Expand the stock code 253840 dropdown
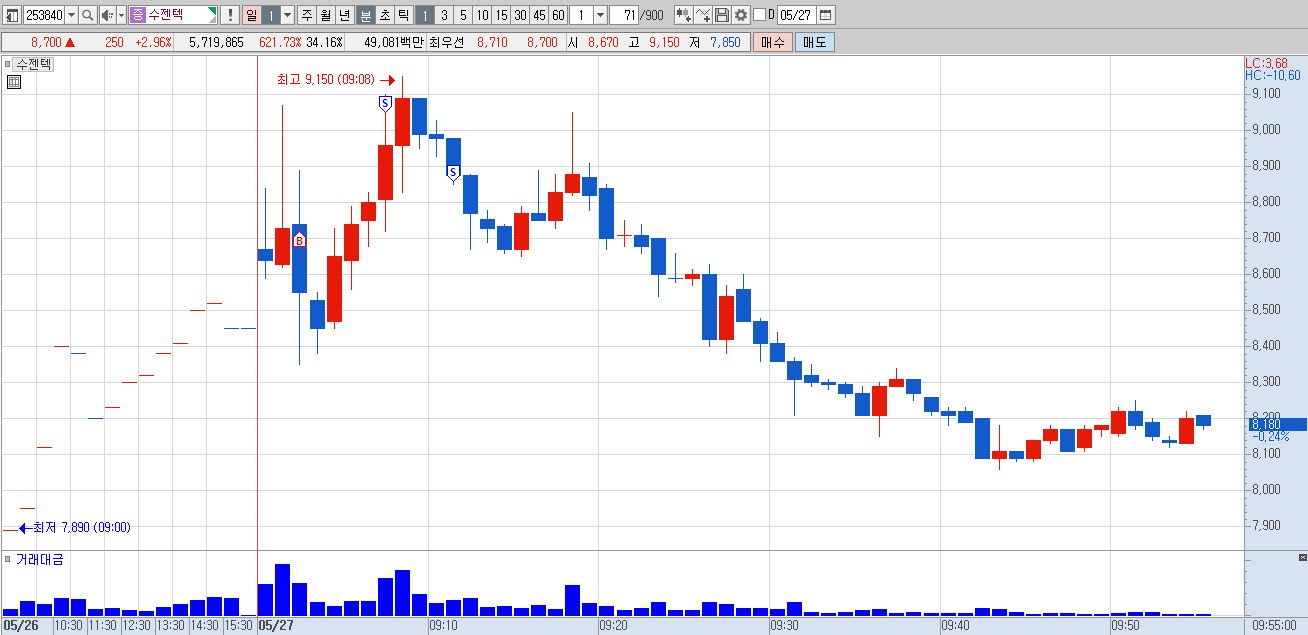 pos(71,15)
